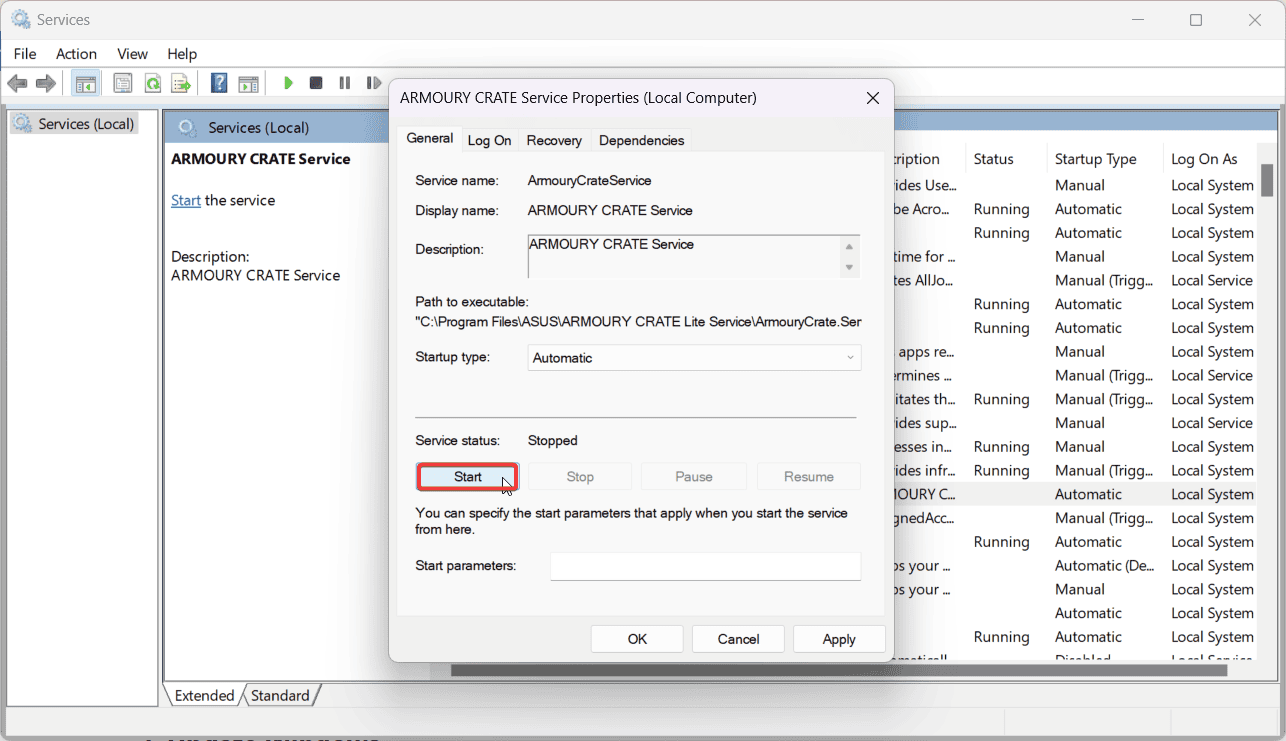The image size is (1286, 741).
Task: Click Stopped service status text
Action: [x=553, y=441]
